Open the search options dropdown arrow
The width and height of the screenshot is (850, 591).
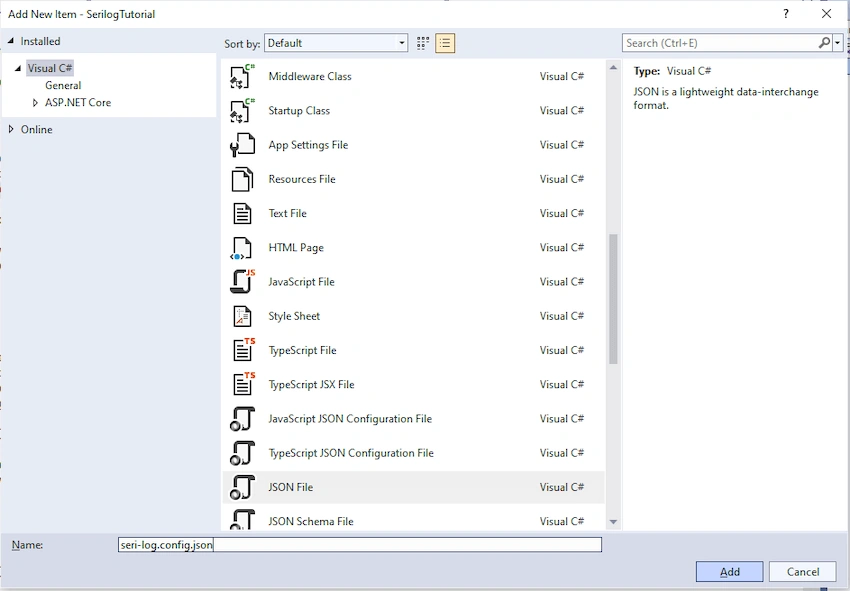[x=838, y=43]
